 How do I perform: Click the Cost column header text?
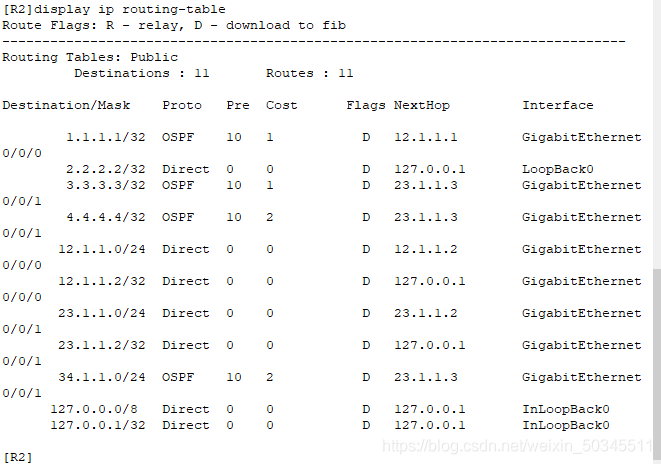coord(281,105)
